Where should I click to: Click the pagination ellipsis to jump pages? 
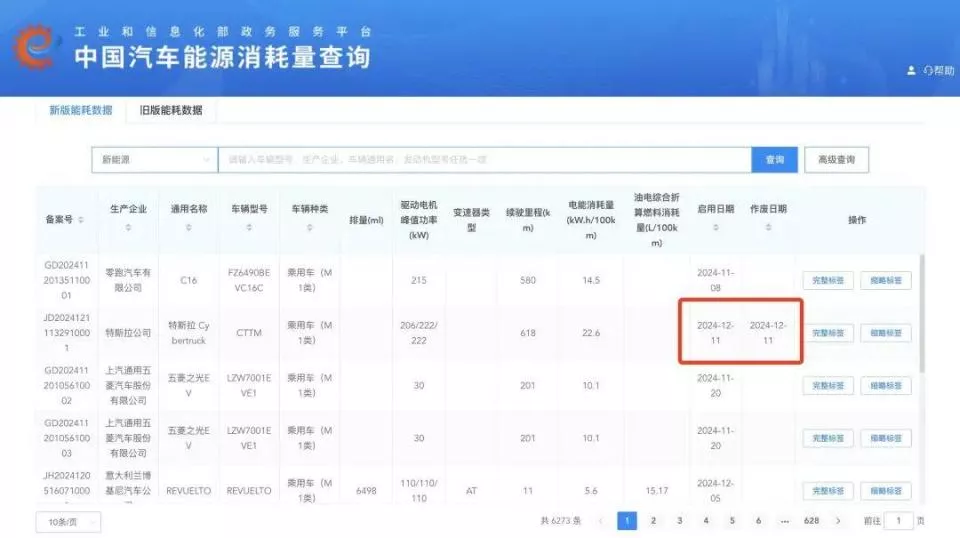784,521
